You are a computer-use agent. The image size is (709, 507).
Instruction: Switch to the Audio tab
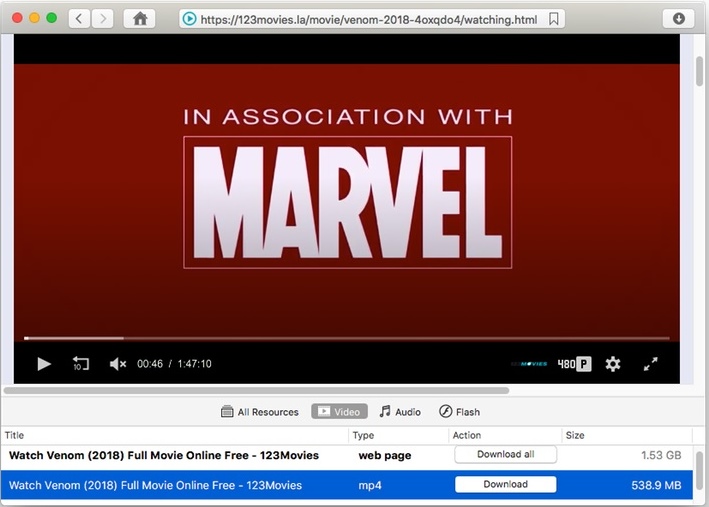(400, 412)
